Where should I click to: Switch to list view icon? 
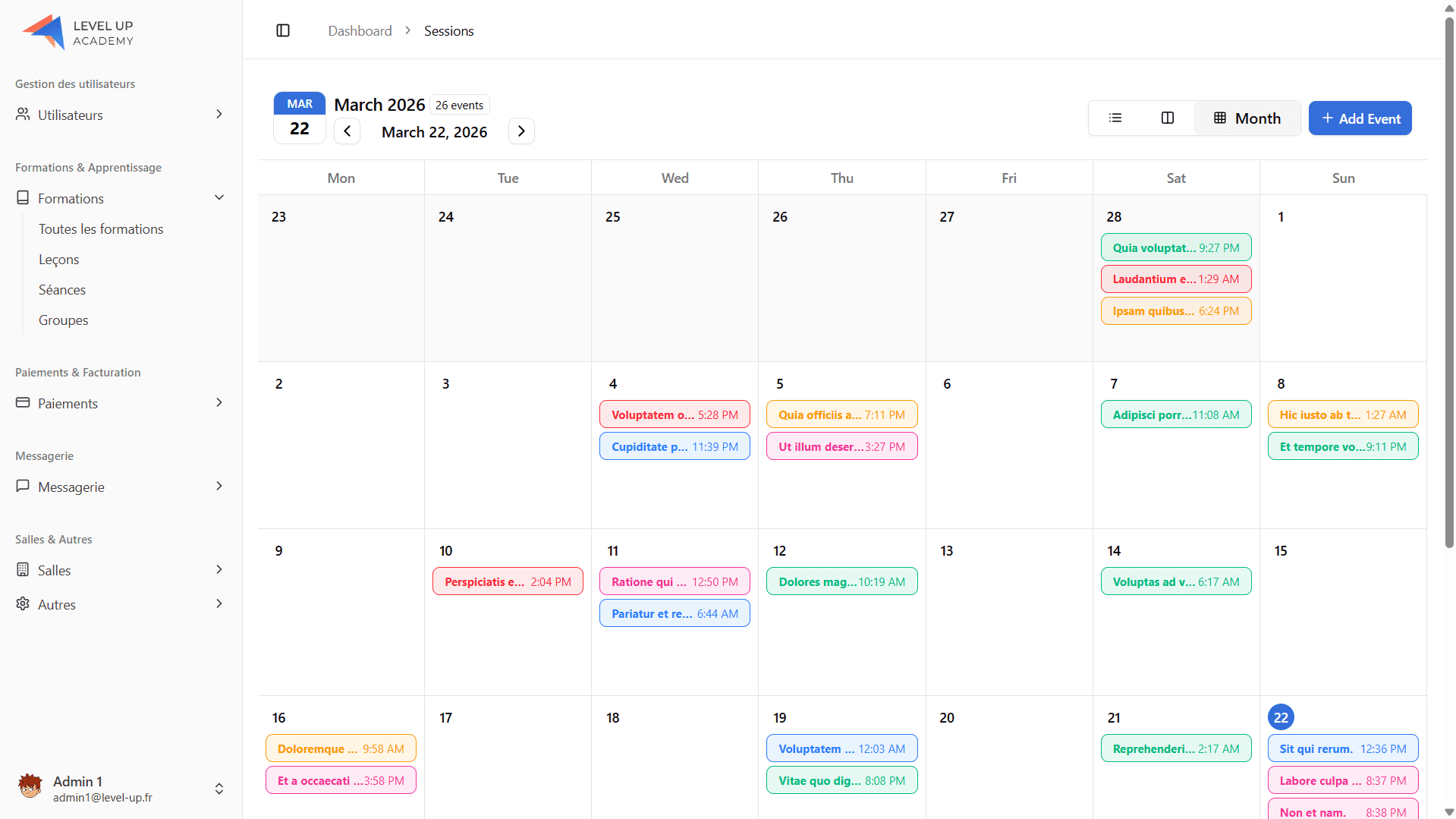tap(1115, 118)
